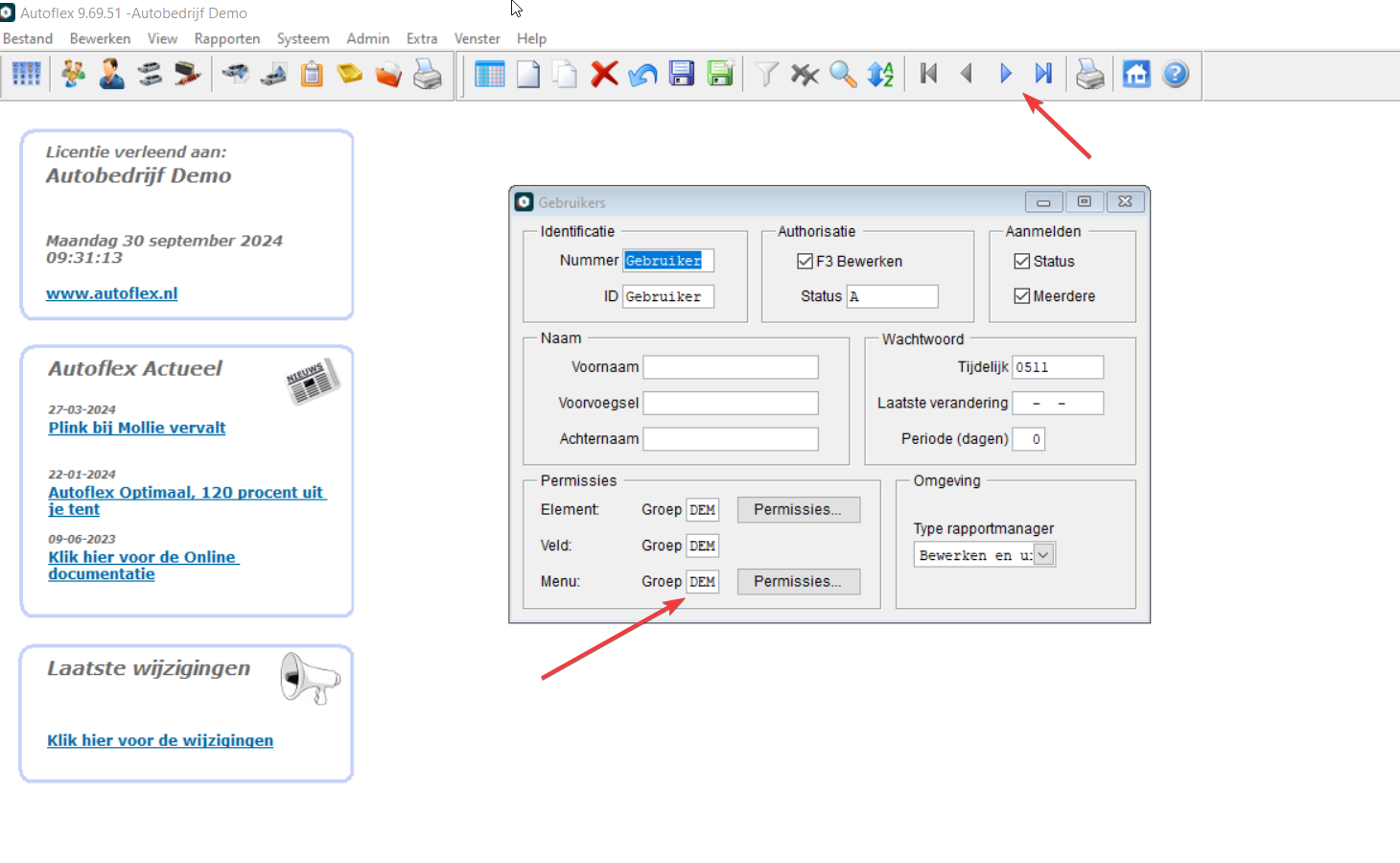Open the Admin menu
This screenshot has height=863, width=1400.
click(368, 38)
